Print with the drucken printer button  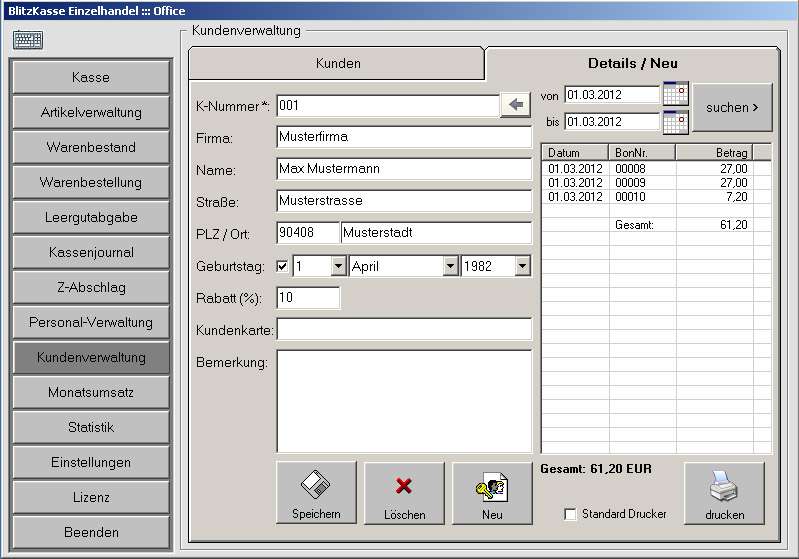pos(725,493)
